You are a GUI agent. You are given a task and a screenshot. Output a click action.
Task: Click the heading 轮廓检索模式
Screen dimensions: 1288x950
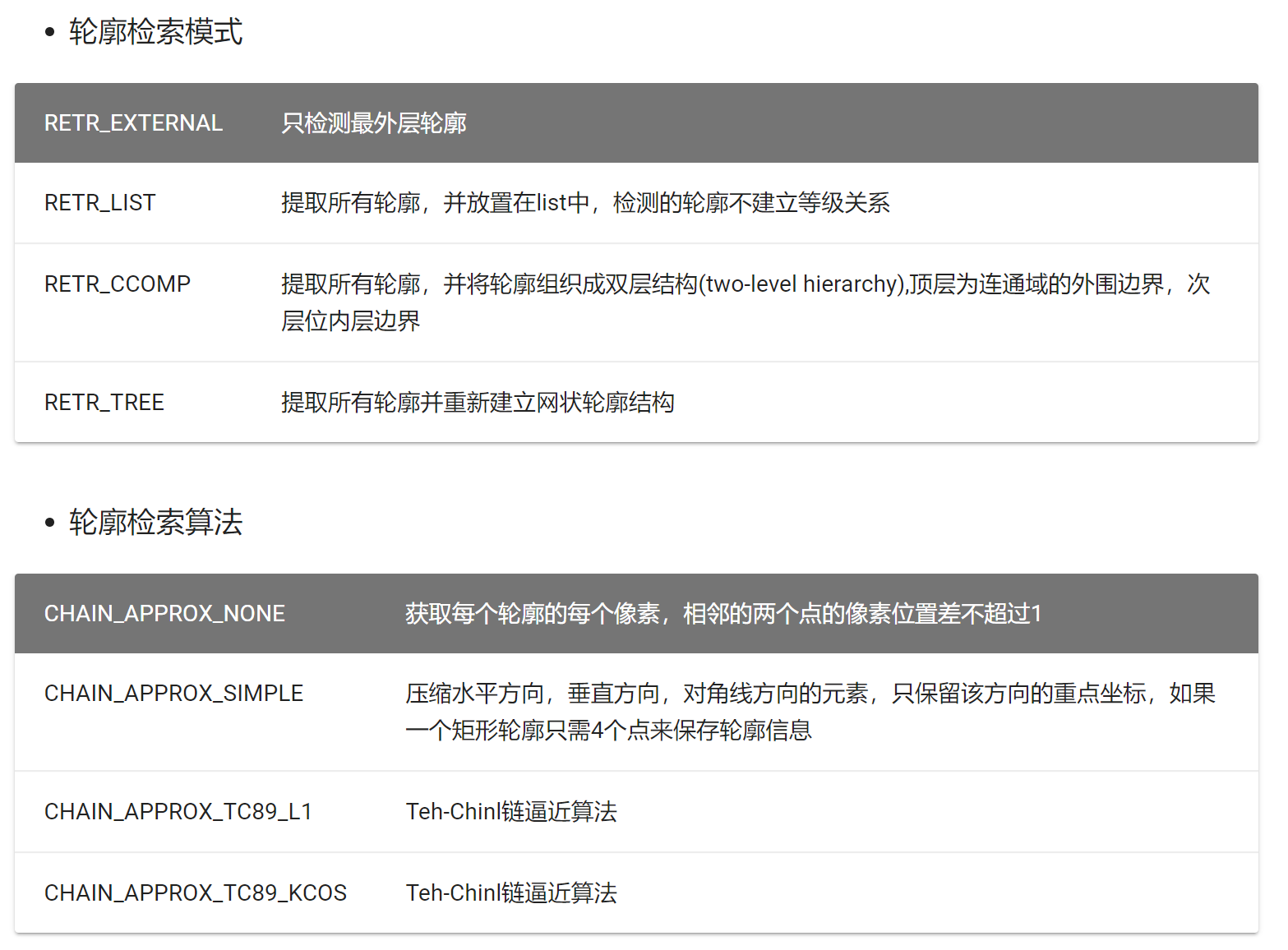155,32
